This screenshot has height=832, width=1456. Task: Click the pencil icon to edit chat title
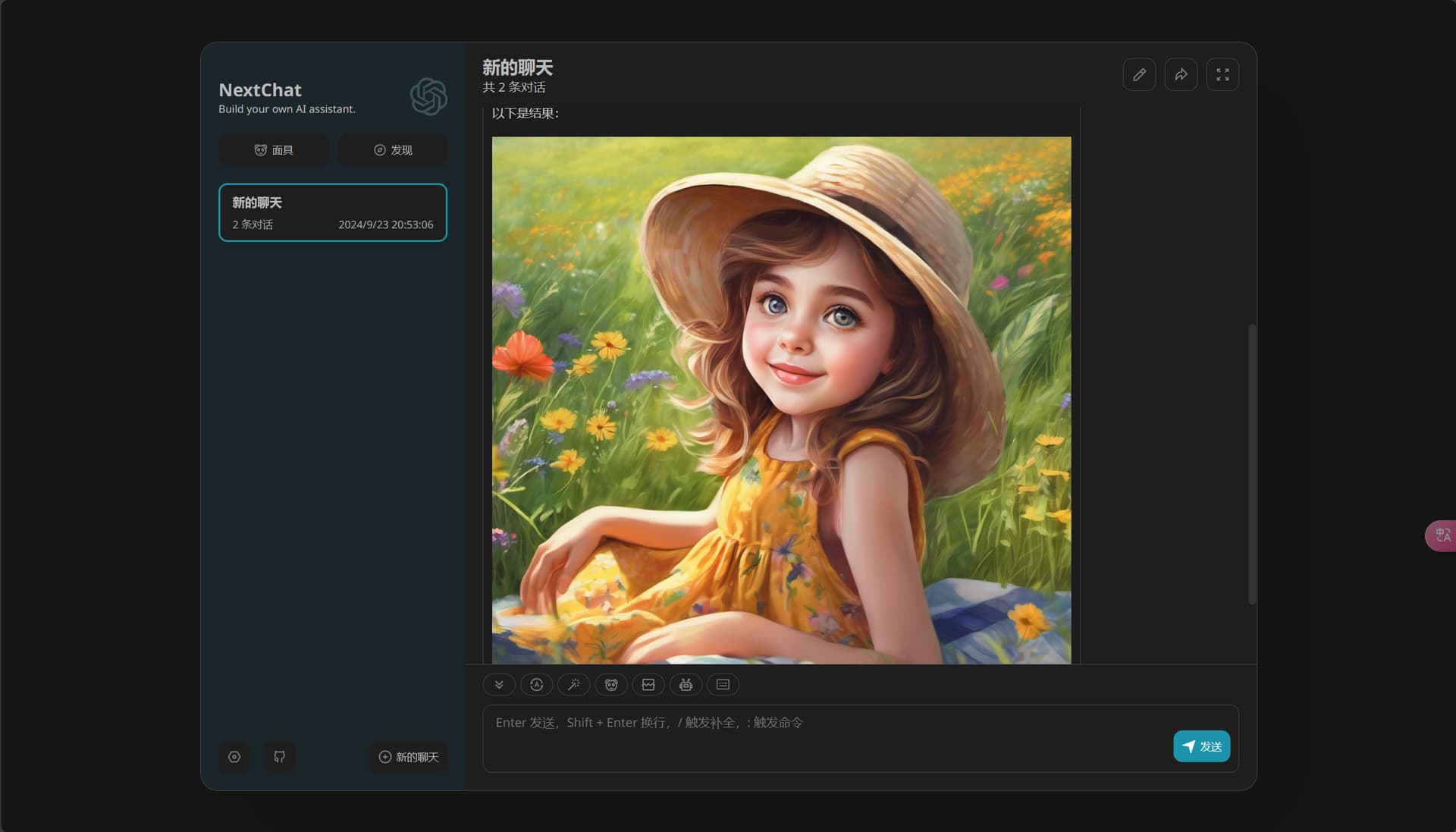pos(1139,74)
